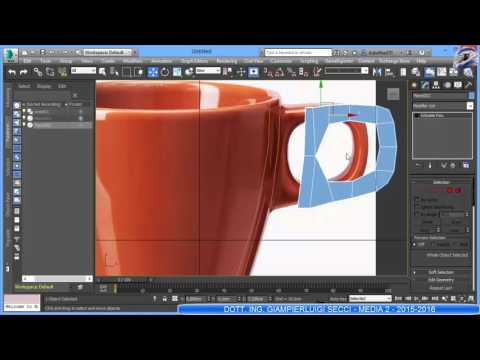Select Polygon sub-object level icon
Screen dimensions: 480x360
(x=449, y=190)
